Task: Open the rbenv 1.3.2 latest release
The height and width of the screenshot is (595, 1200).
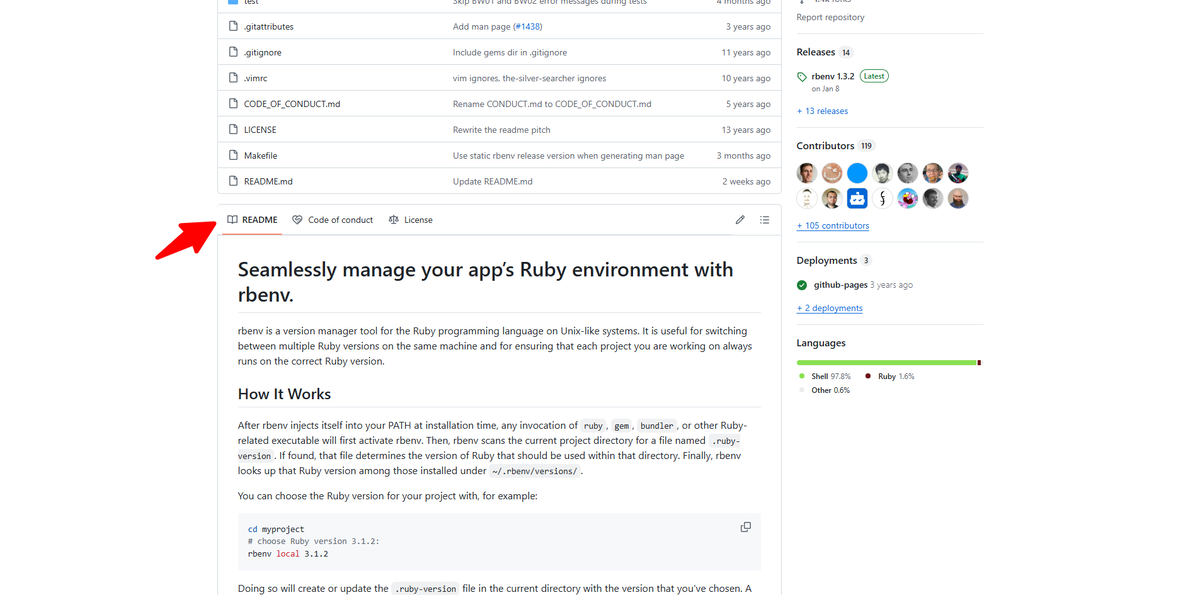Action: 833,76
